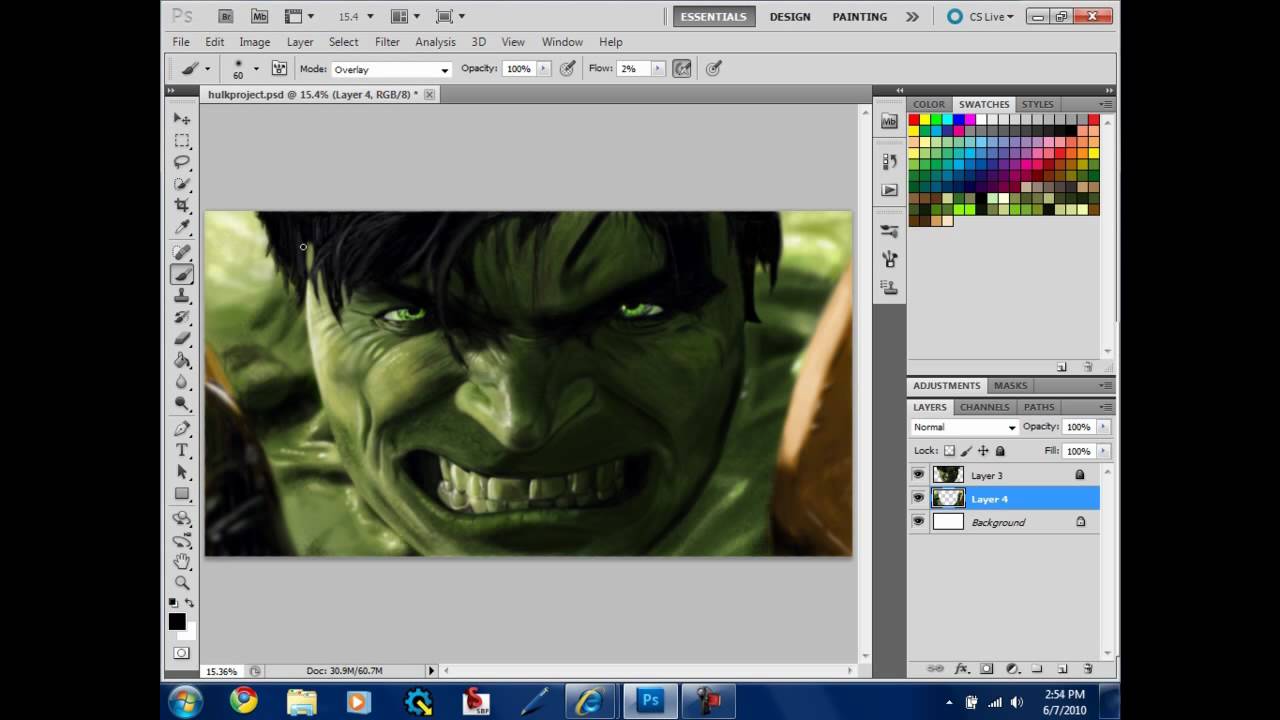This screenshot has width=1280, height=720.
Task: Hide Layer 4 using its eye icon
Action: pos(919,498)
